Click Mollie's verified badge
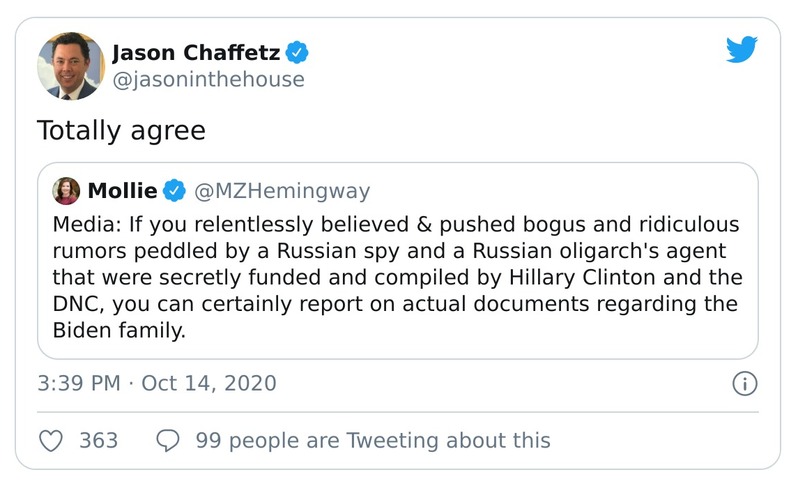 (x=175, y=190)
